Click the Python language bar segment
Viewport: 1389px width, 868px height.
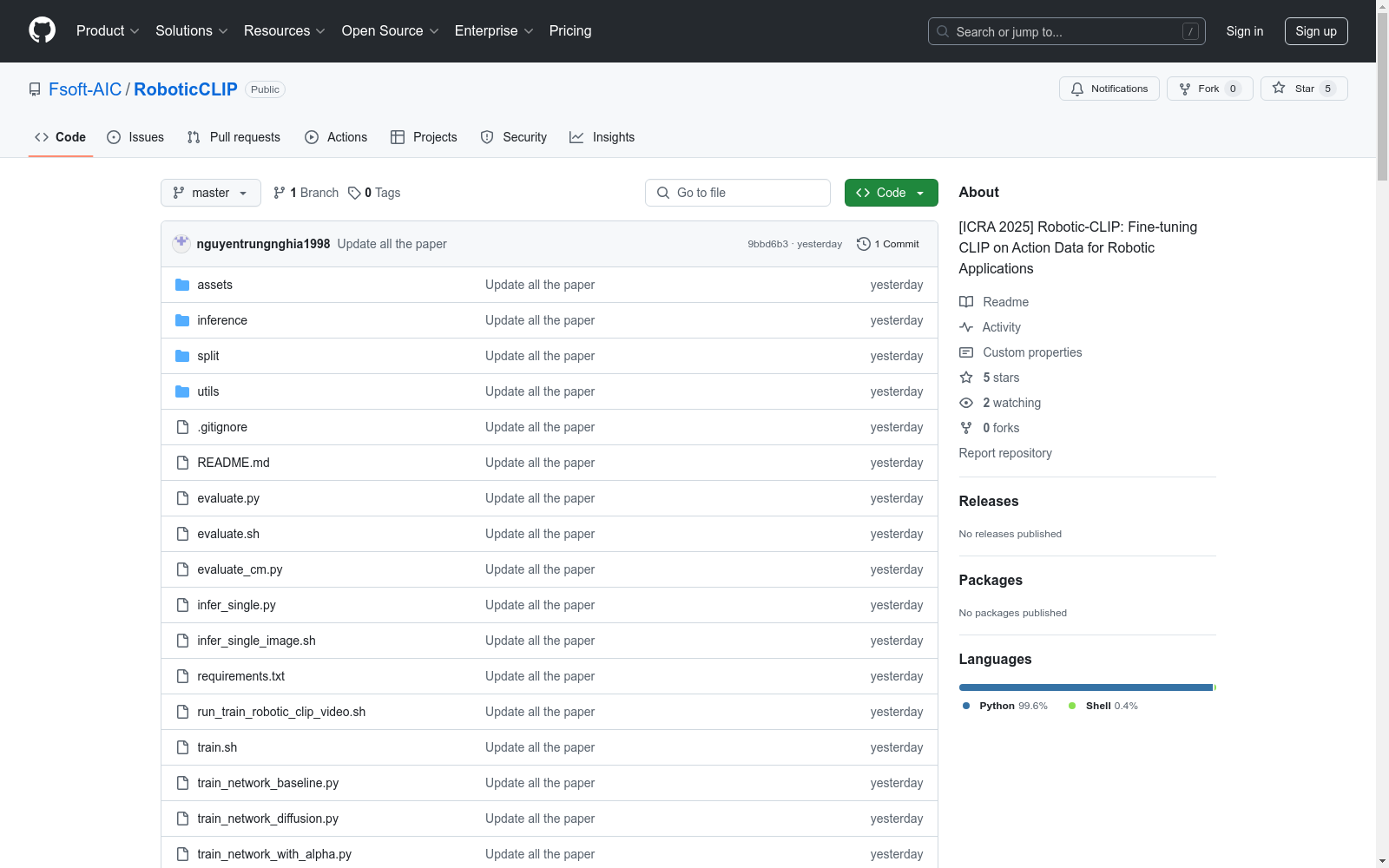click(x=1085, y=687)
